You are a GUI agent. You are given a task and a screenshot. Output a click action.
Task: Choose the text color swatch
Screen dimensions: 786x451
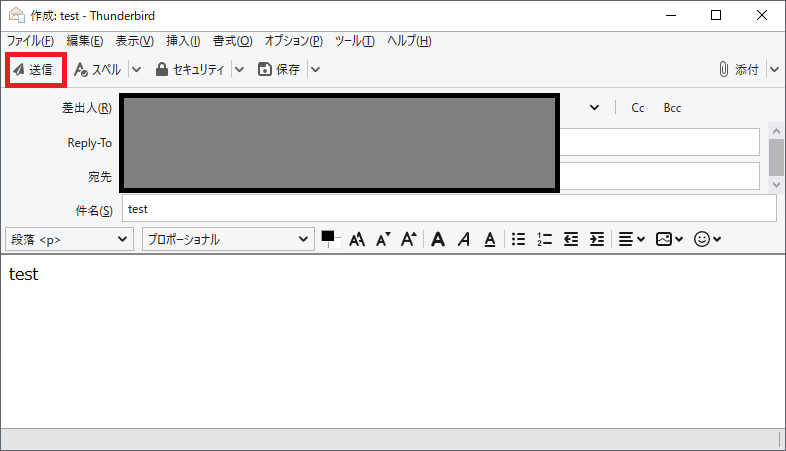click(x=328, y=237)
